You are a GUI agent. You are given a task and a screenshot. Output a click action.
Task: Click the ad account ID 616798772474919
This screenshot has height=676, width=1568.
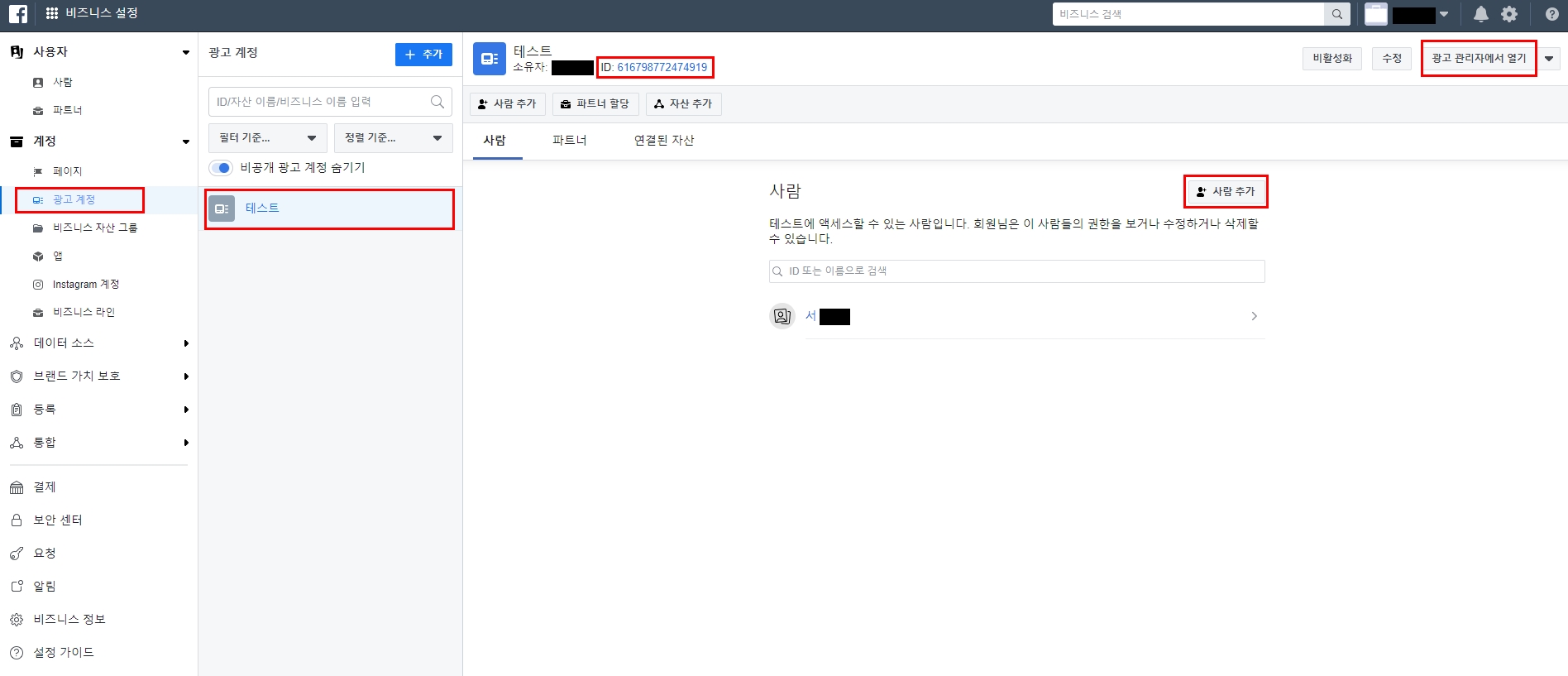[x=662, y=68]
